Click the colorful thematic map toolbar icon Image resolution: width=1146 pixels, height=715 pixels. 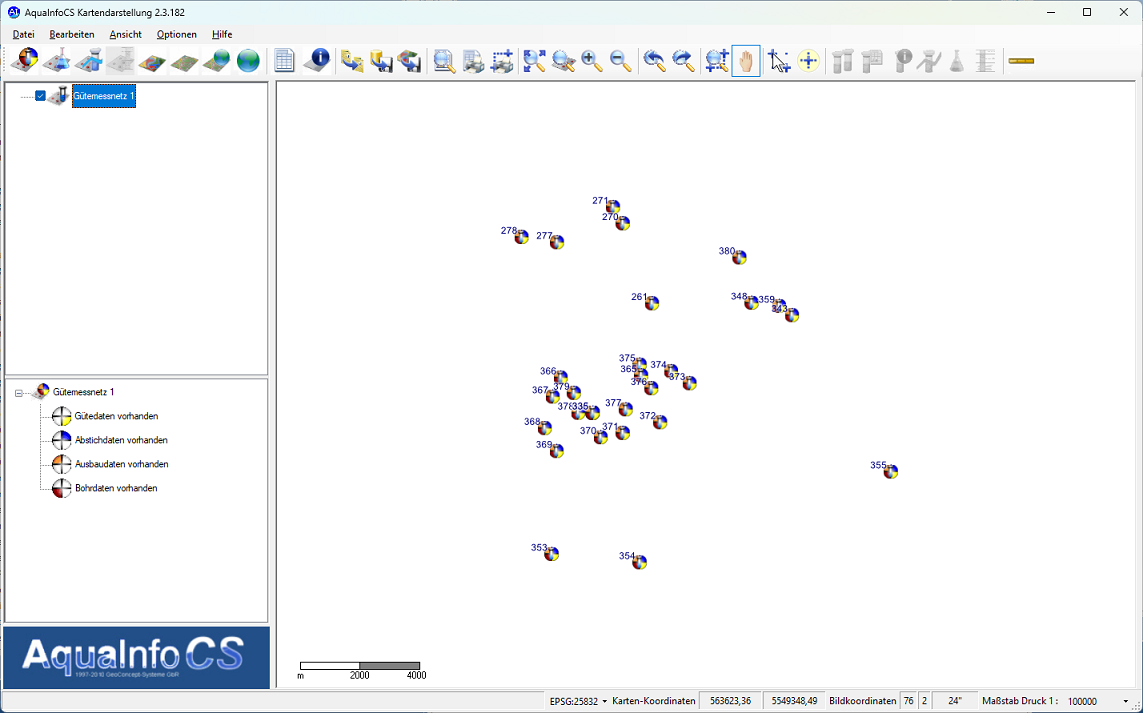152,61
